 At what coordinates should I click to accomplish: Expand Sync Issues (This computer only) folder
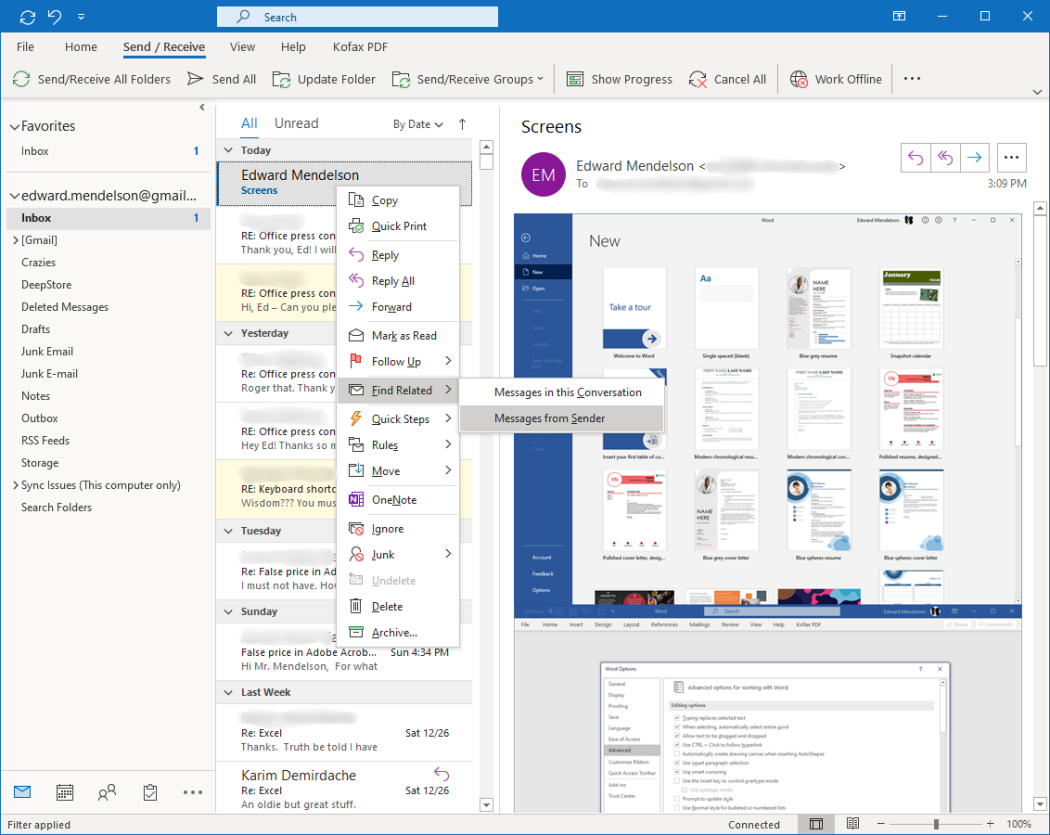pos(15,485)
